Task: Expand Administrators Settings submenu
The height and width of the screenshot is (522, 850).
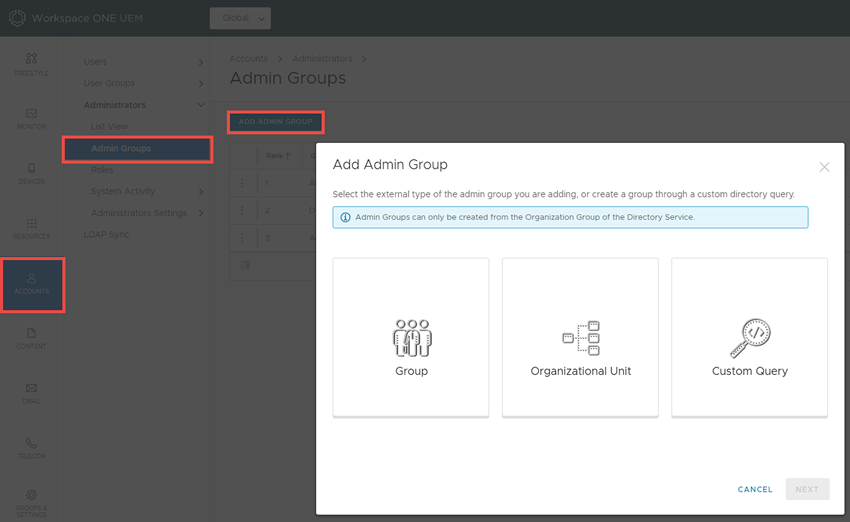Action: (201, 213)
